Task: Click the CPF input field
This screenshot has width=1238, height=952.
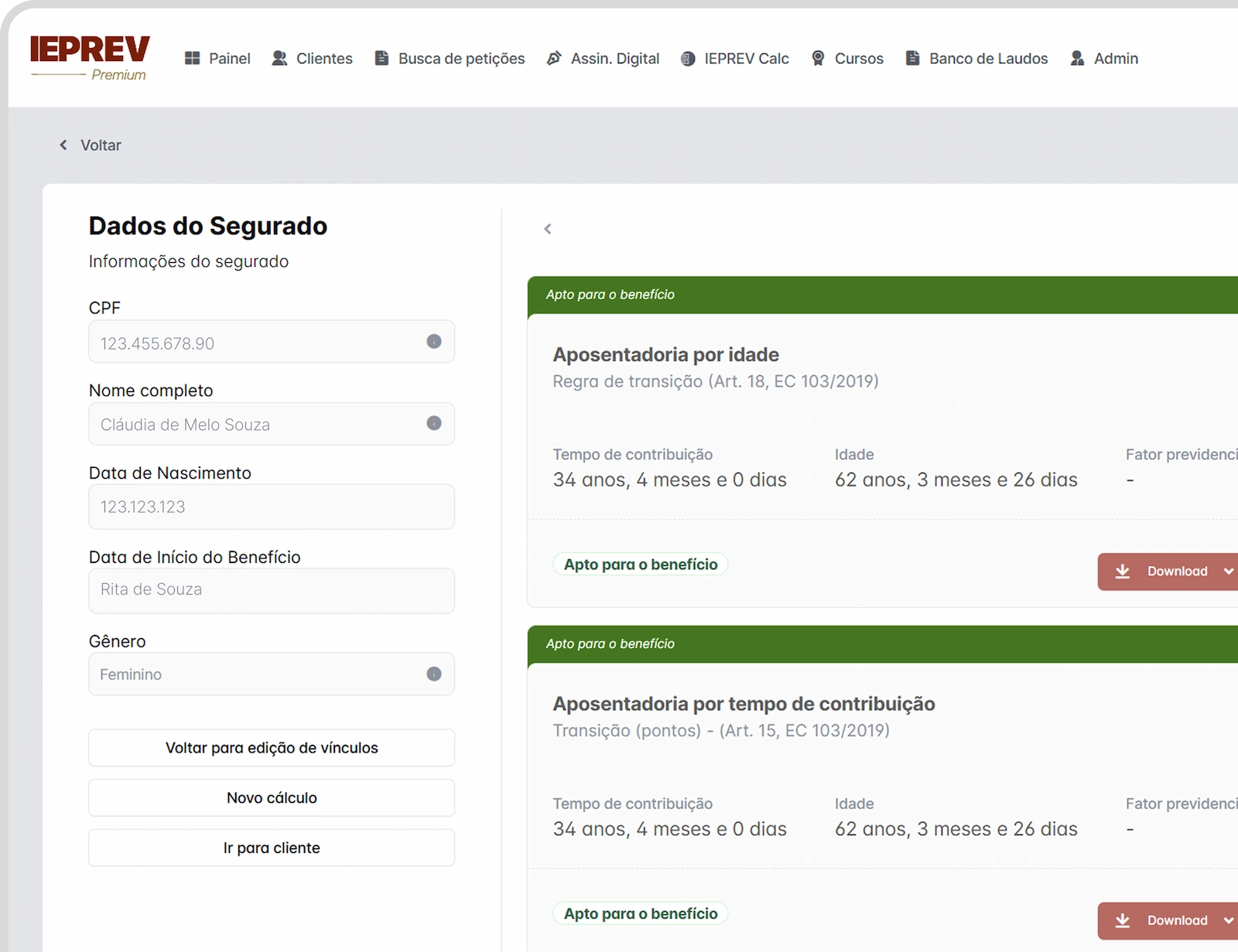Action: coord(272,342)
